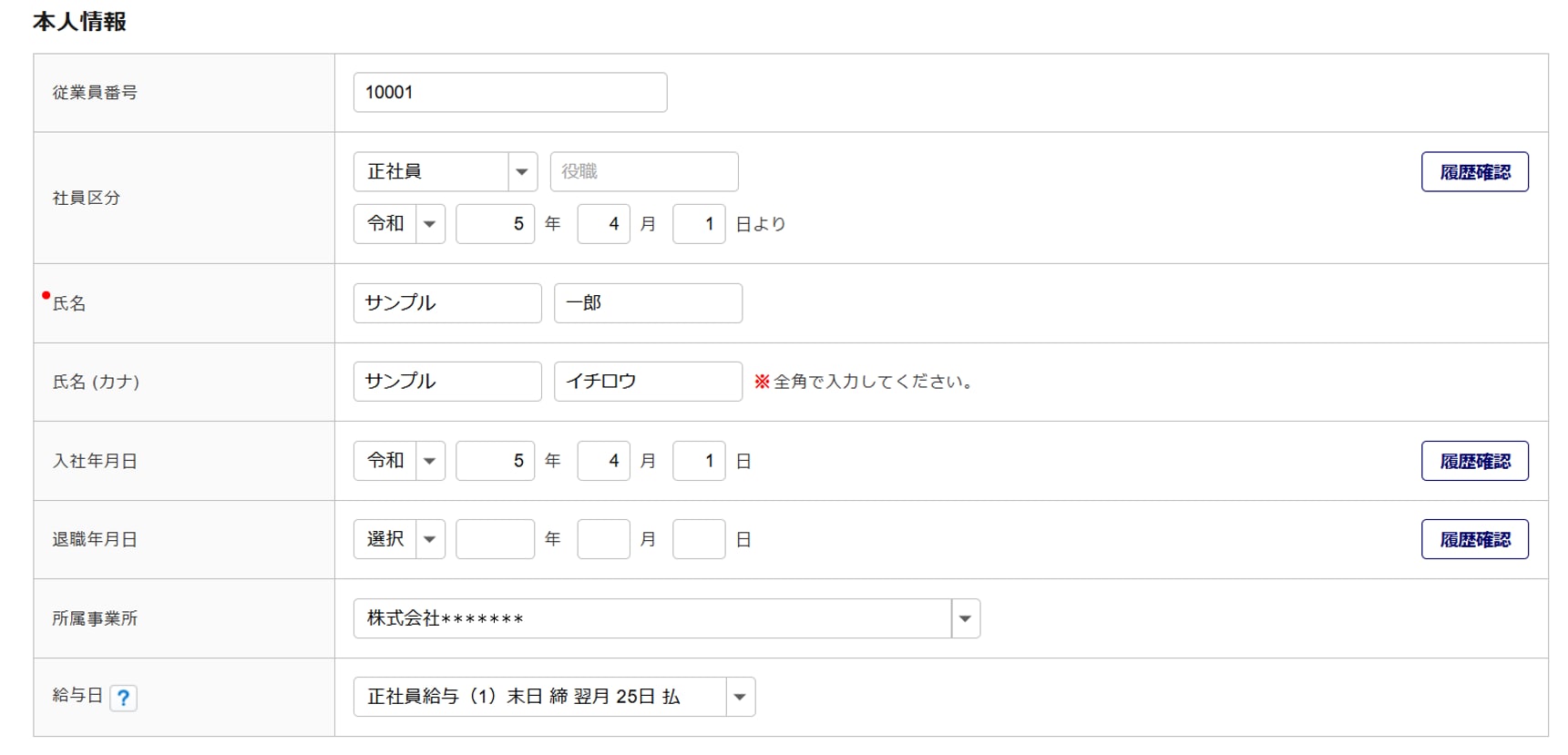1568x755 pixels.
Task: Click 履歴確認 button in 社員区分 row
Action: (x=1474, y=172)
